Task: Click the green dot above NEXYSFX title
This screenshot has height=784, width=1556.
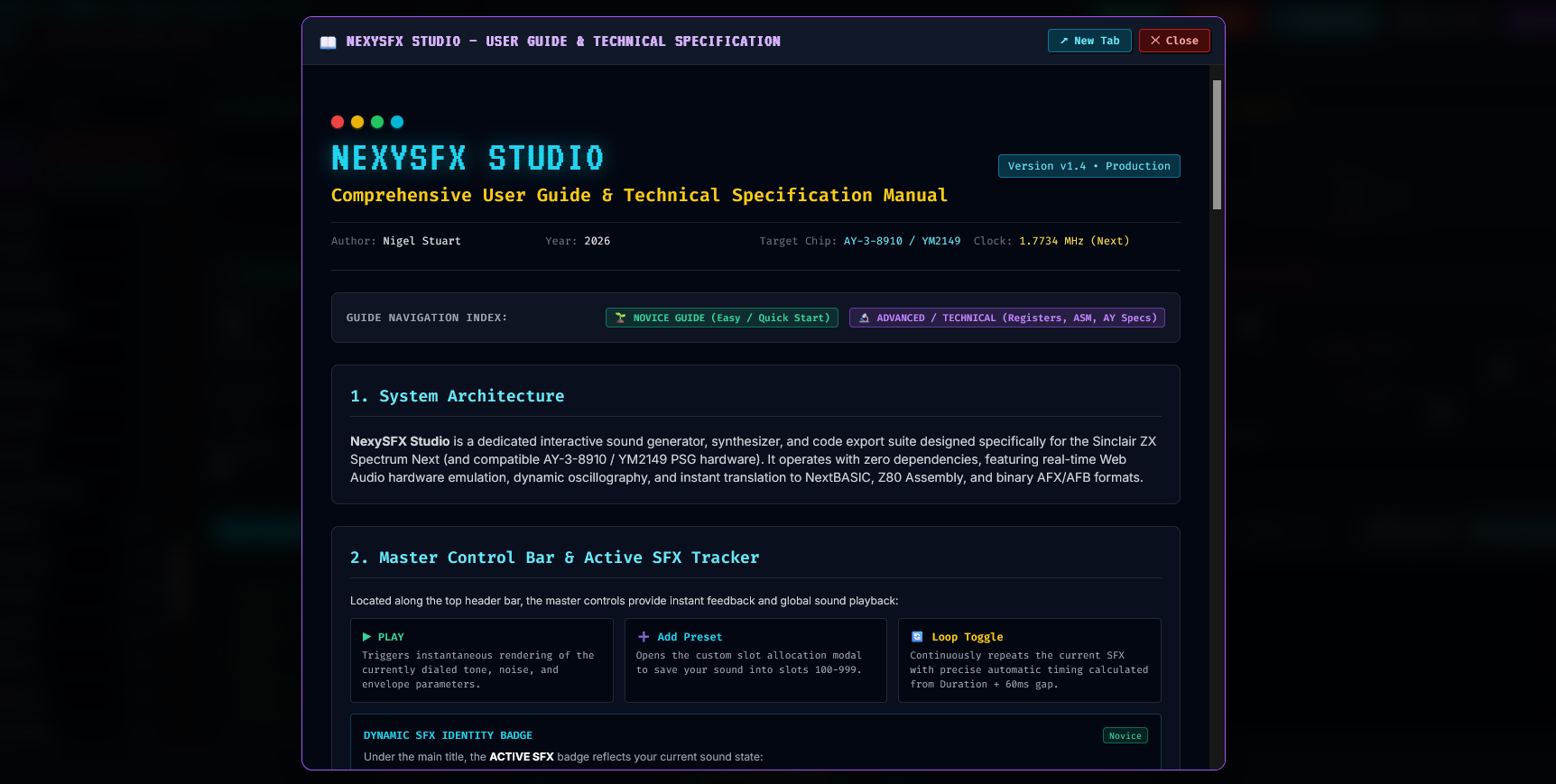Action: click(x=377, y=122)
